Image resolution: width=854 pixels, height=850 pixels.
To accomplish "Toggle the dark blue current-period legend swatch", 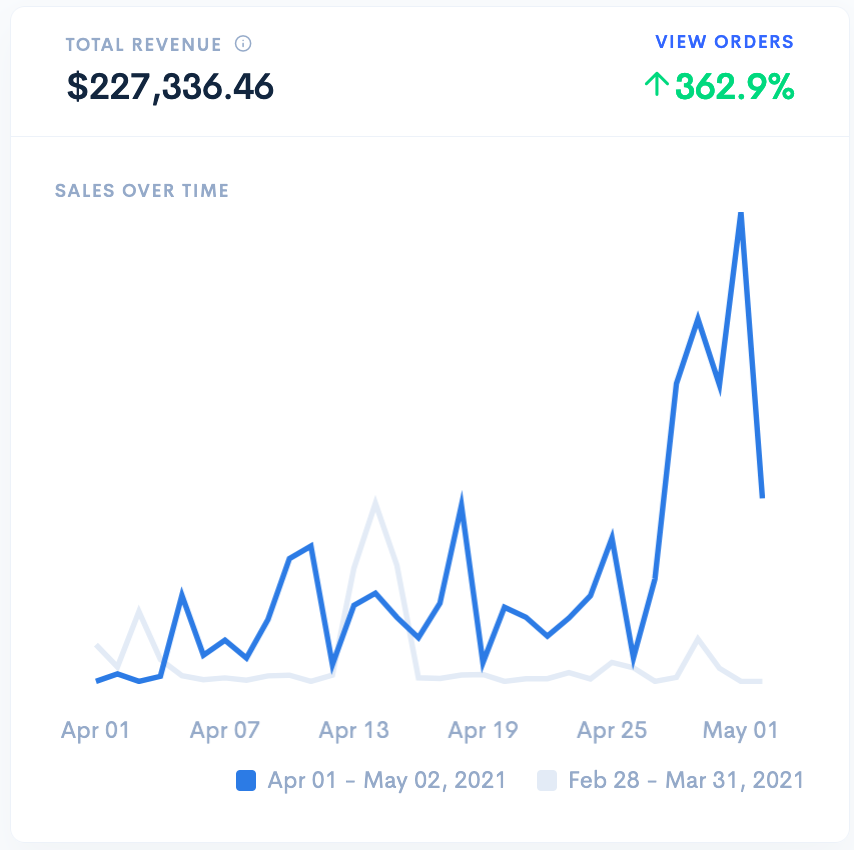I will point(246,780).
